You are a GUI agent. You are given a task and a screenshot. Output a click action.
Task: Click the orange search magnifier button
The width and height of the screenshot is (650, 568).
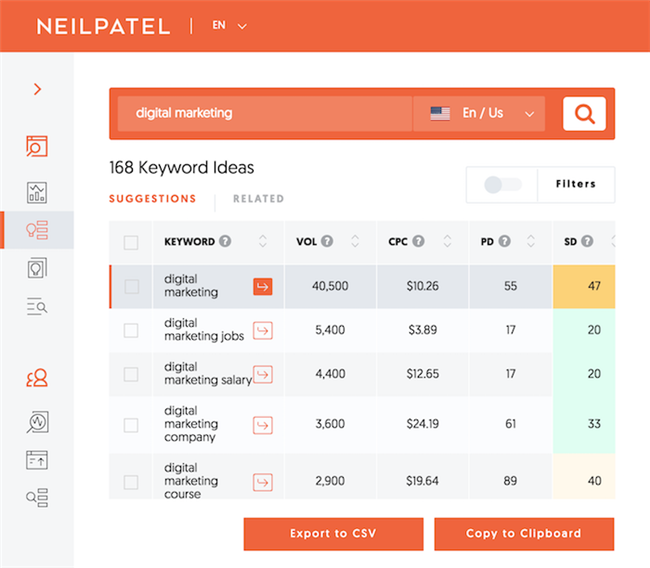pyautogui.click(x=584, y=114)
